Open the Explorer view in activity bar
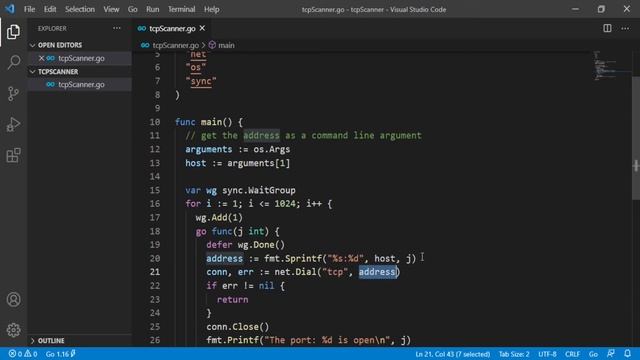 click(x=13, y=32)
